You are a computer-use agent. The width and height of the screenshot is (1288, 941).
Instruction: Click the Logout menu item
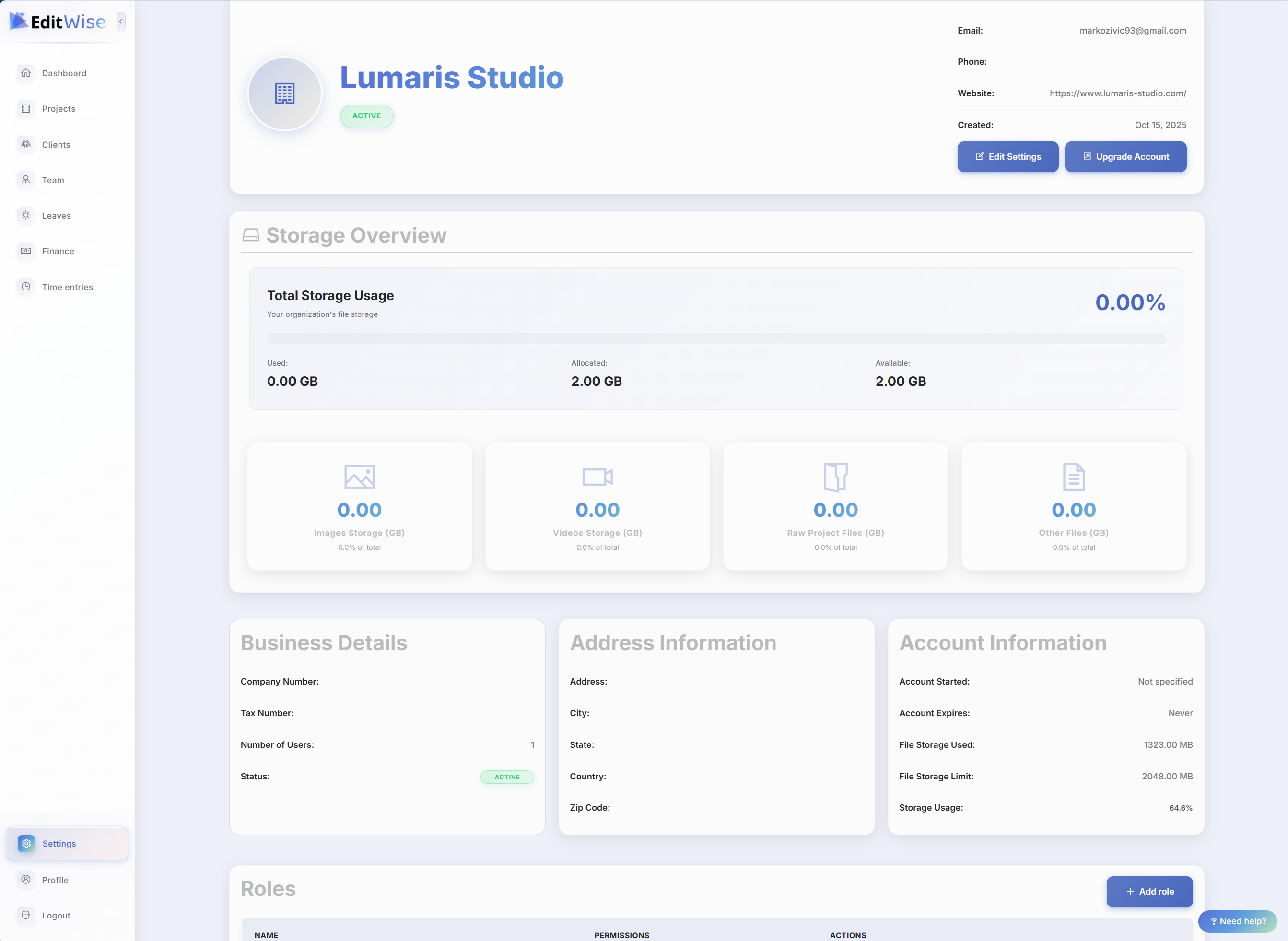56,916
